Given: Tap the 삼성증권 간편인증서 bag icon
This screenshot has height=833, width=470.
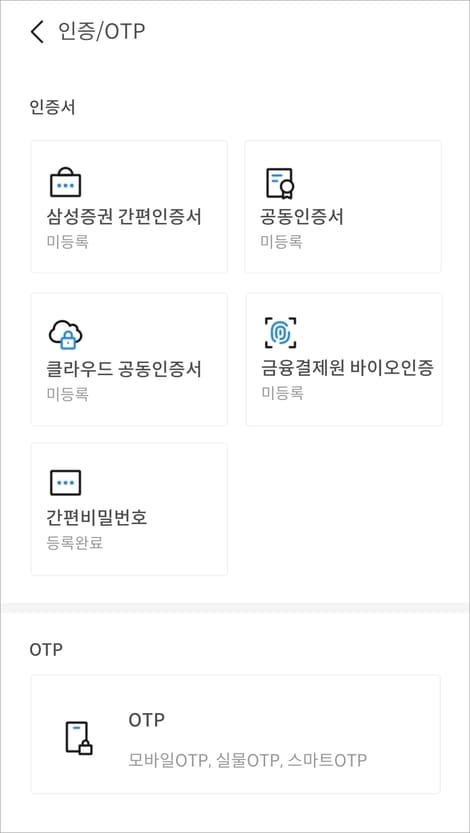Looking at the screenshot, I should pos(65,182).
